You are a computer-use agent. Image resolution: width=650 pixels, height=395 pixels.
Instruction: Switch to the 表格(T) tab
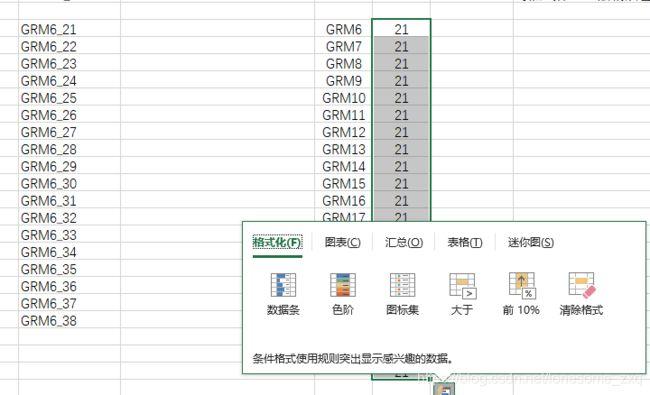click(x=465, y=242)
